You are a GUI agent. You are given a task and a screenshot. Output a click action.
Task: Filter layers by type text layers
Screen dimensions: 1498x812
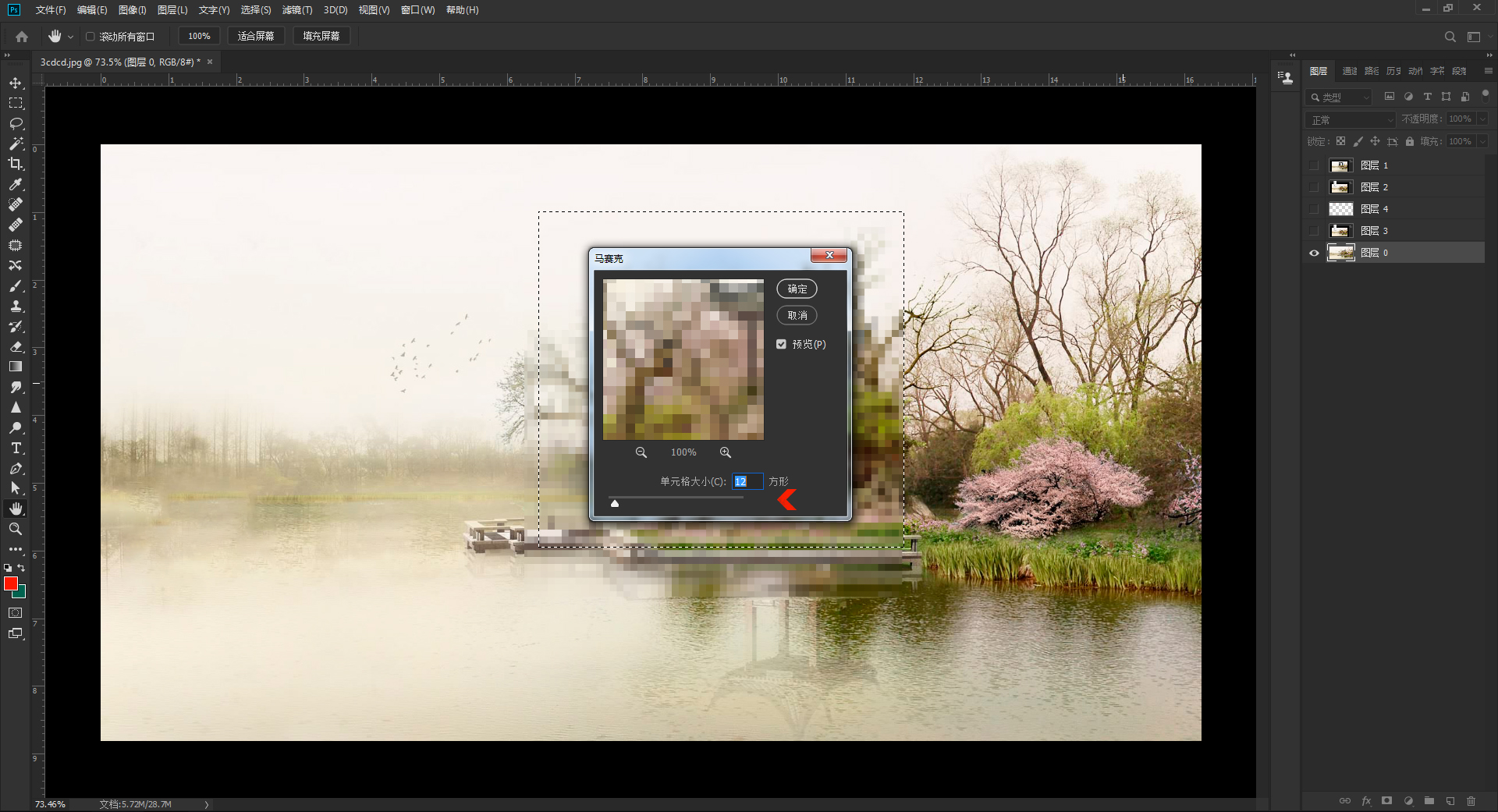pyautogui.click(x=1427, y=97)
